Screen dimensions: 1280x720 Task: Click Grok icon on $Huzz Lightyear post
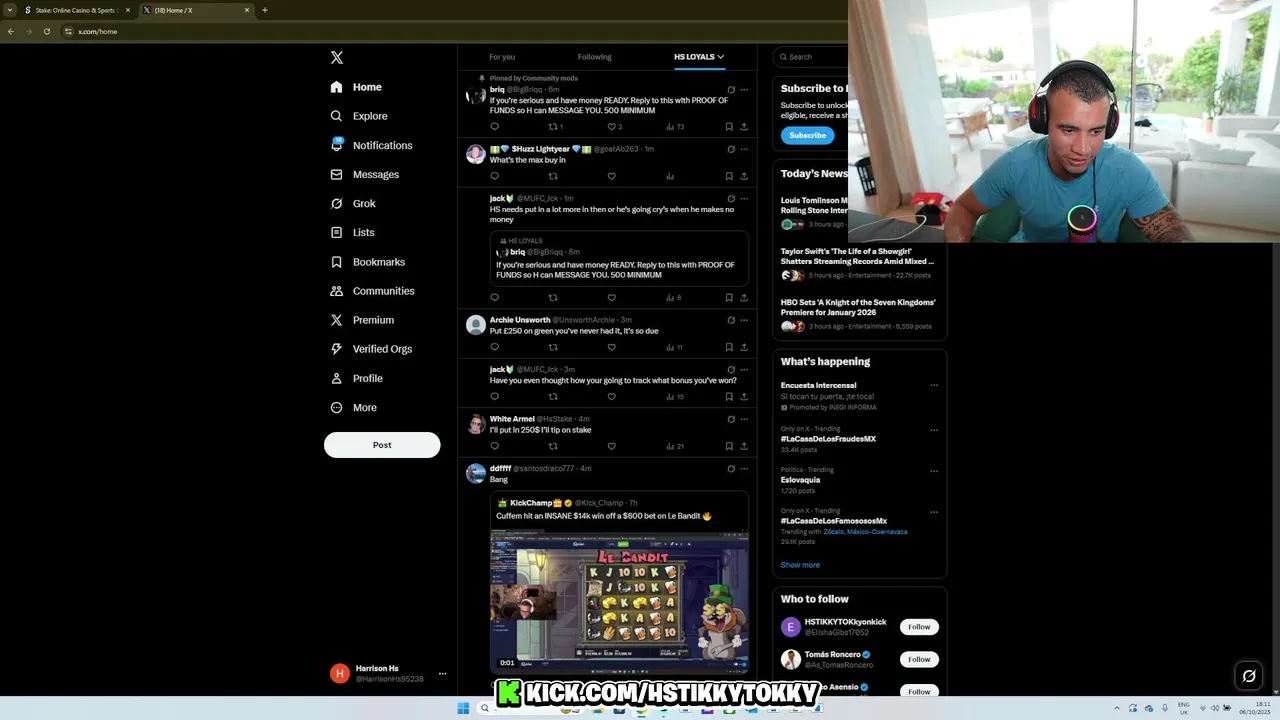pos(731,149)
